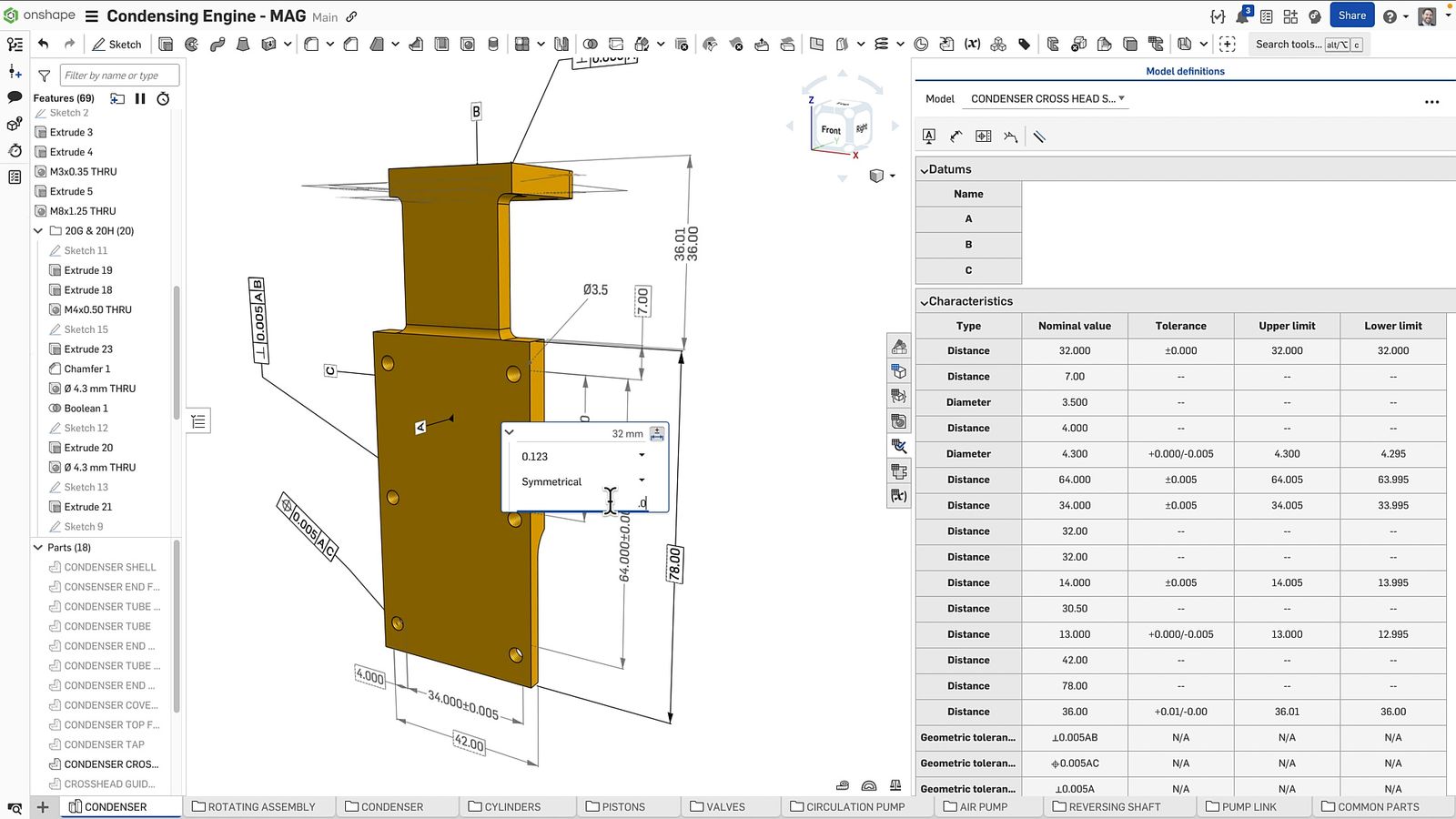1456x819 pixels.
Task: Suppress the Chamfer 1 feature
Action: click(88, 369)
